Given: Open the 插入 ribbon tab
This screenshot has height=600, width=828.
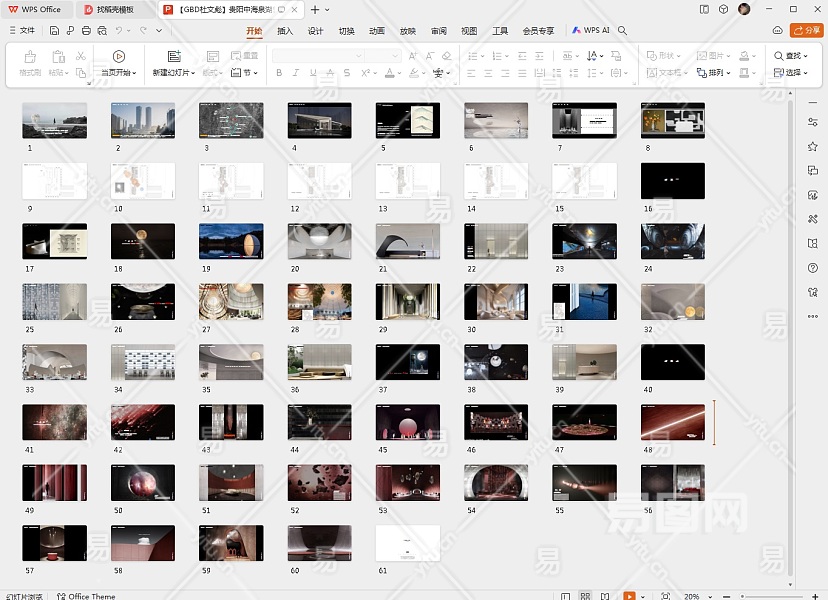Looking at the screenshot, I should 285,31.
